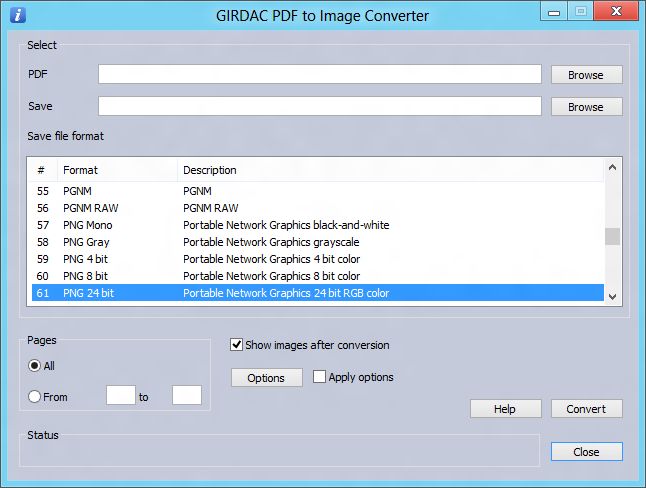Click the starting page number field
Image resolution: width=646 pixels, height=488 pixels.
pyautogui.click(x=121, y=395)
